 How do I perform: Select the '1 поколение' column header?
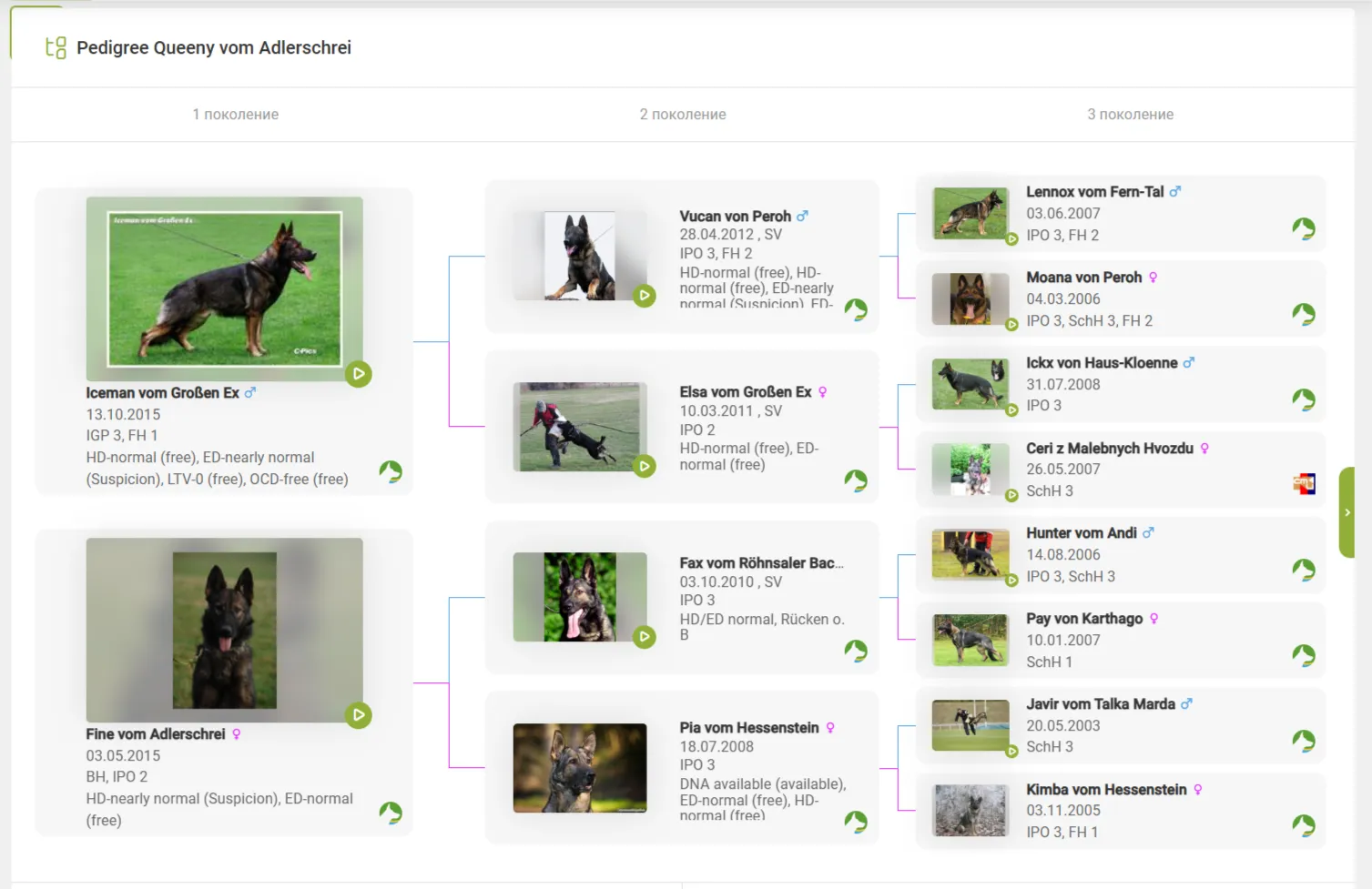(x=235, y=115)
